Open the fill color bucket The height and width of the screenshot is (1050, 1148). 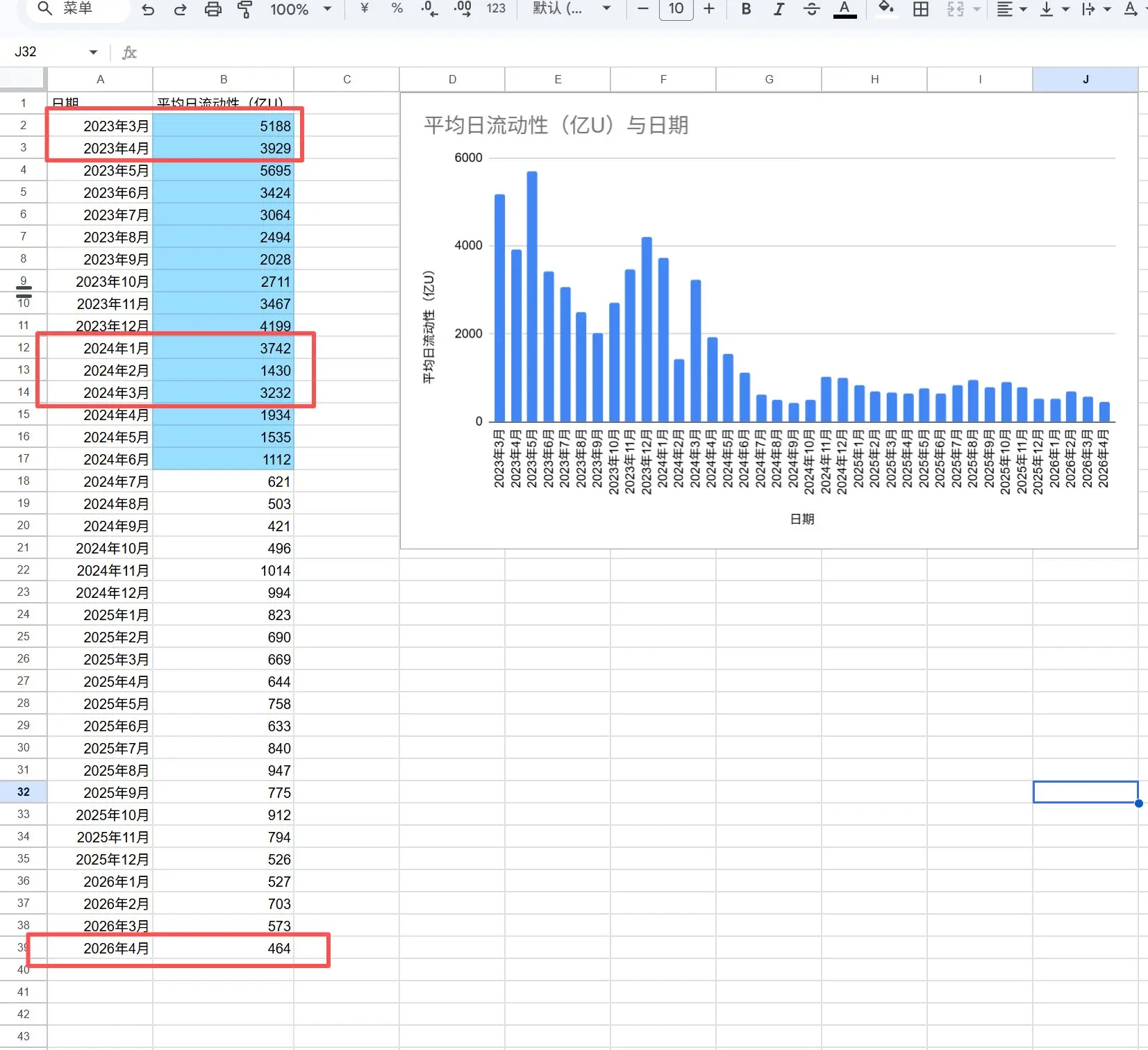pyautogui.click(x=885, y=8)
